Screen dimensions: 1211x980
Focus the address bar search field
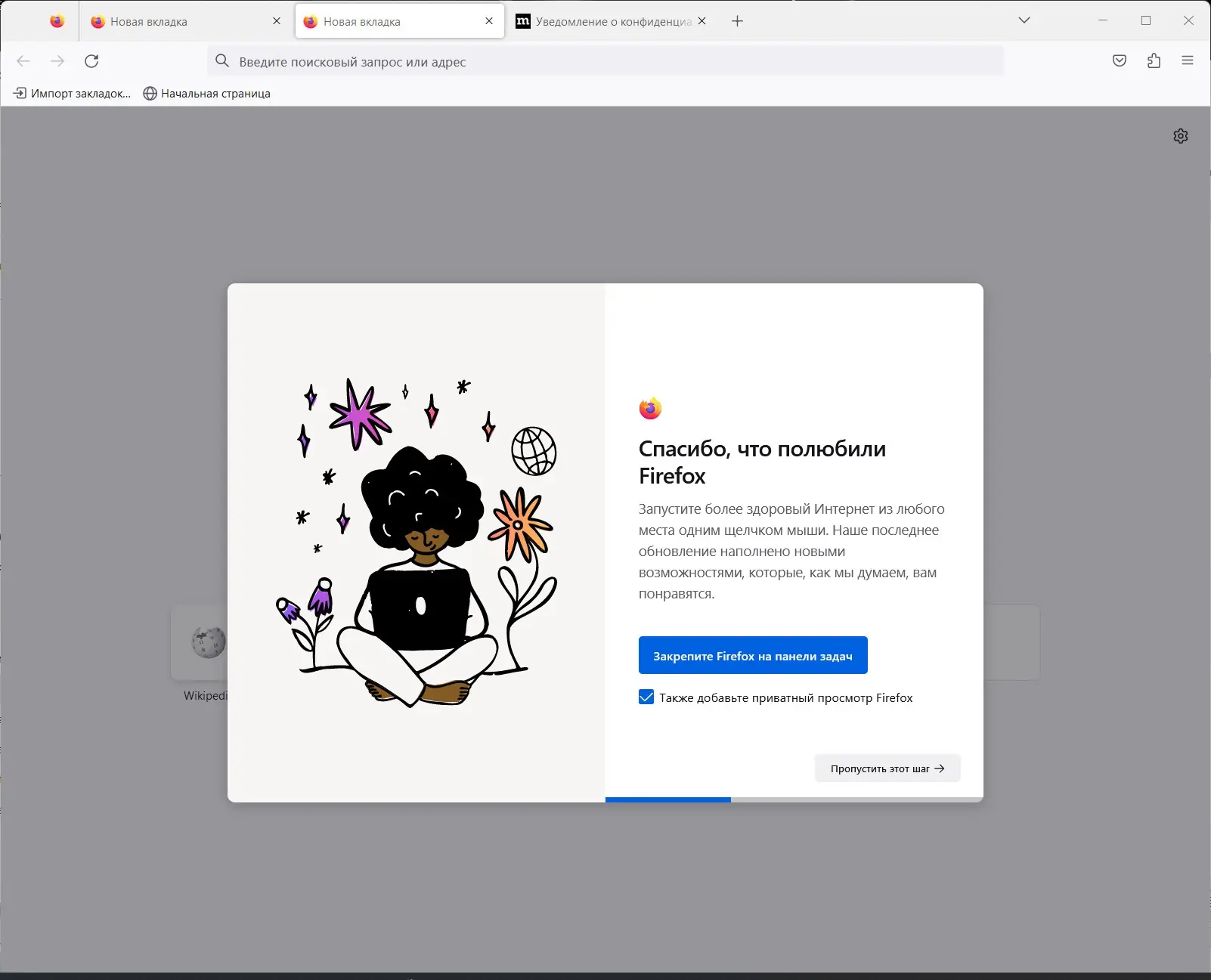[x=605, y=61]
